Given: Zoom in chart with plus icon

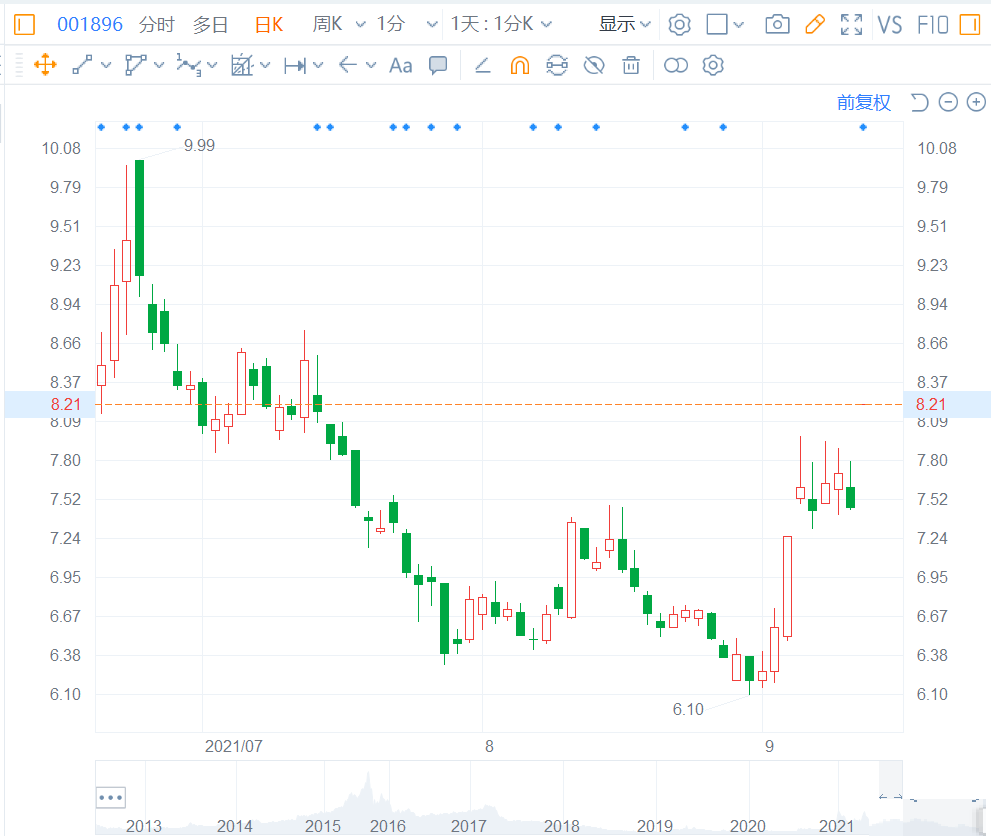Looking at the screenshot, I should click(x=976, y=102).
